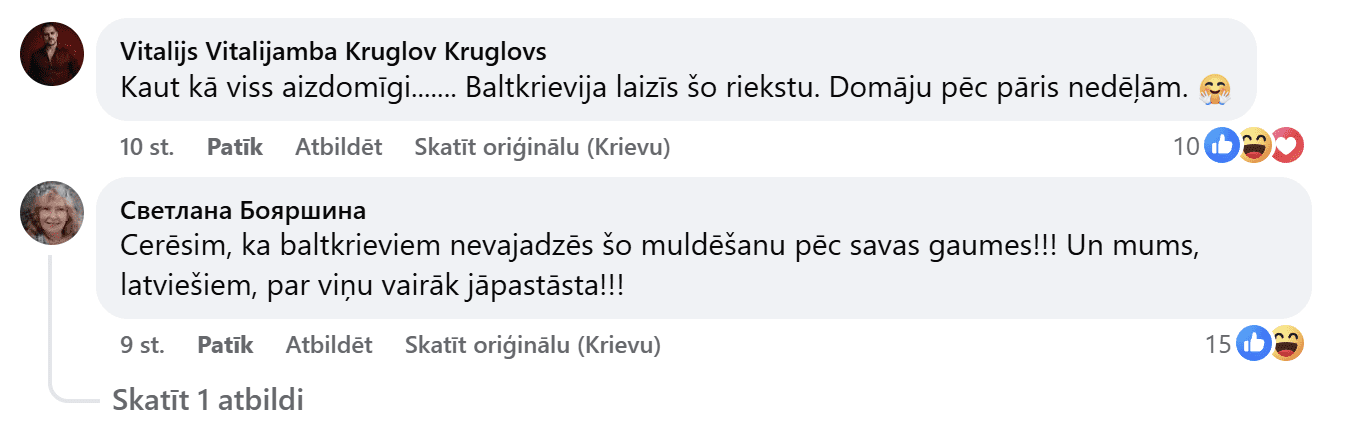
Task: Open the "10 st." timestamp link
Action: point(147,147)
